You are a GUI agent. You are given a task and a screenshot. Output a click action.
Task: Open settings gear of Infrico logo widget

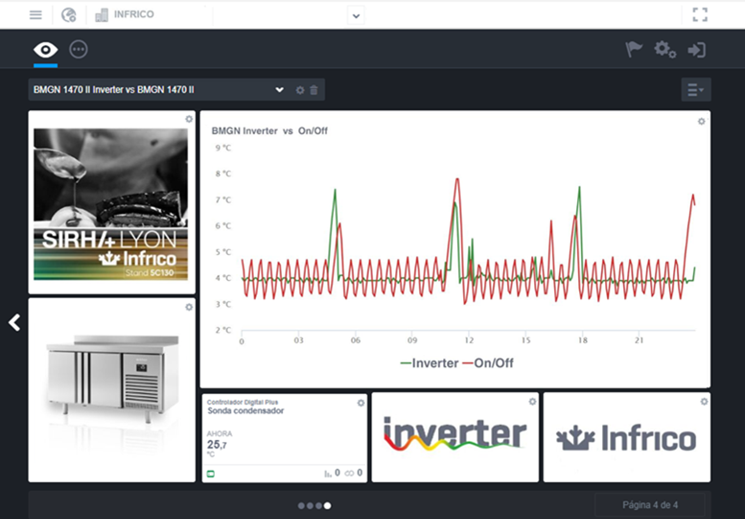point(704,402)
